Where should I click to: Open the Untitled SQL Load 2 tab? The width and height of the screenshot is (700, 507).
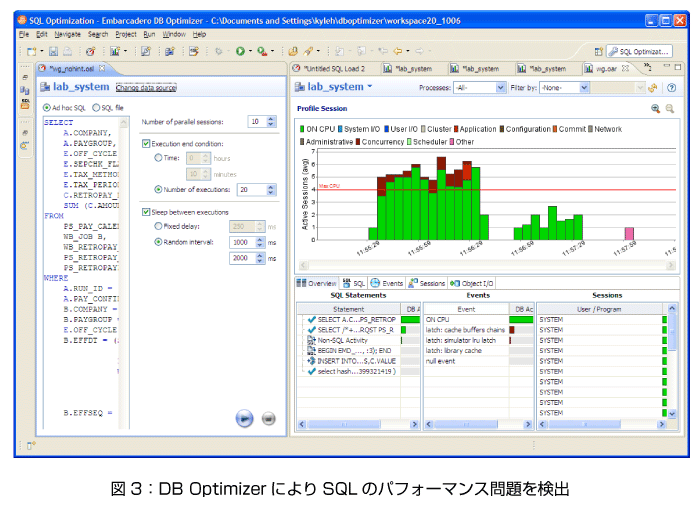pos(329,68)
